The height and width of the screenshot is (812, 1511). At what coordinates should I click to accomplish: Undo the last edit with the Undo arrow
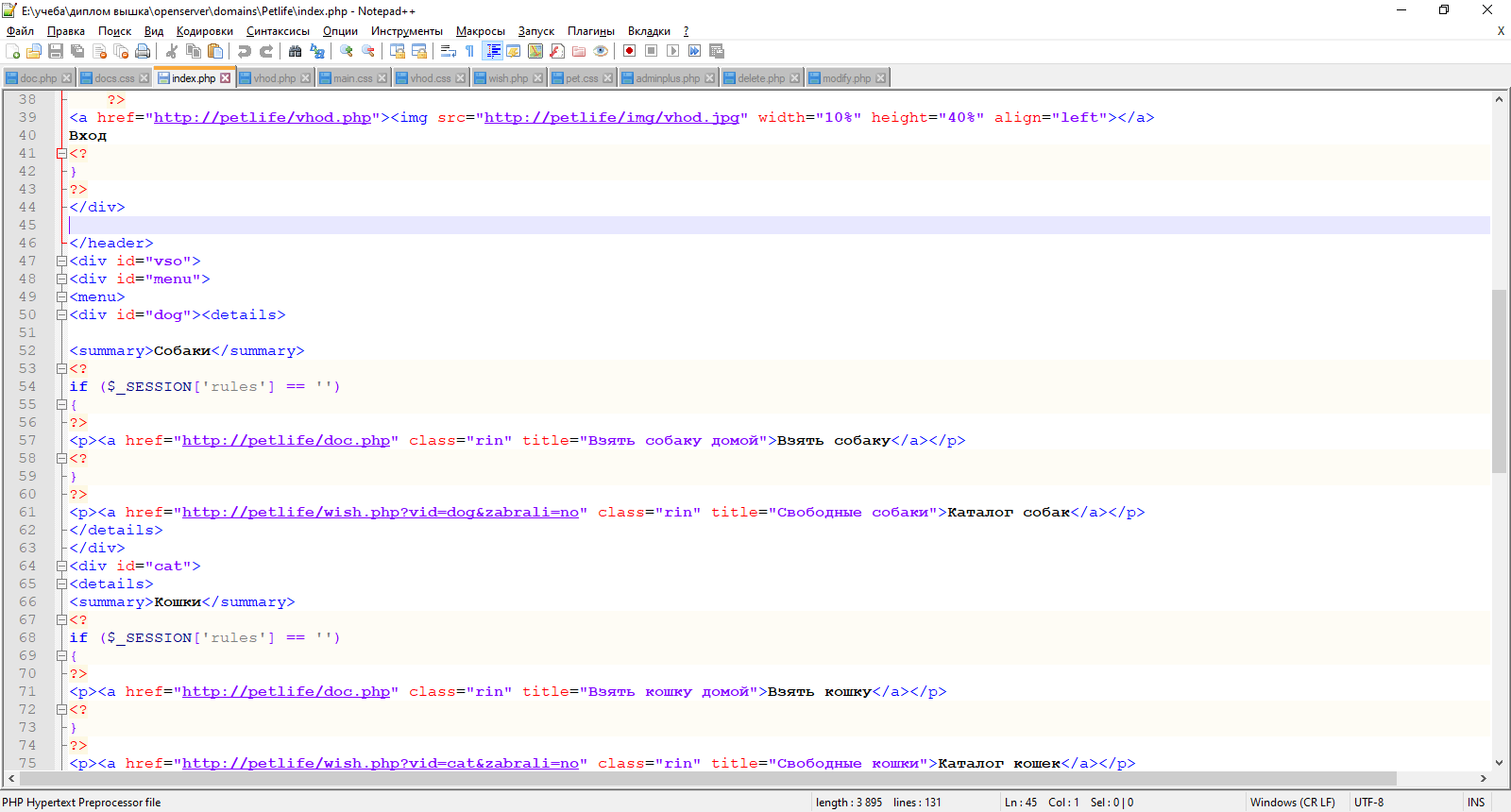coord(245,51)
